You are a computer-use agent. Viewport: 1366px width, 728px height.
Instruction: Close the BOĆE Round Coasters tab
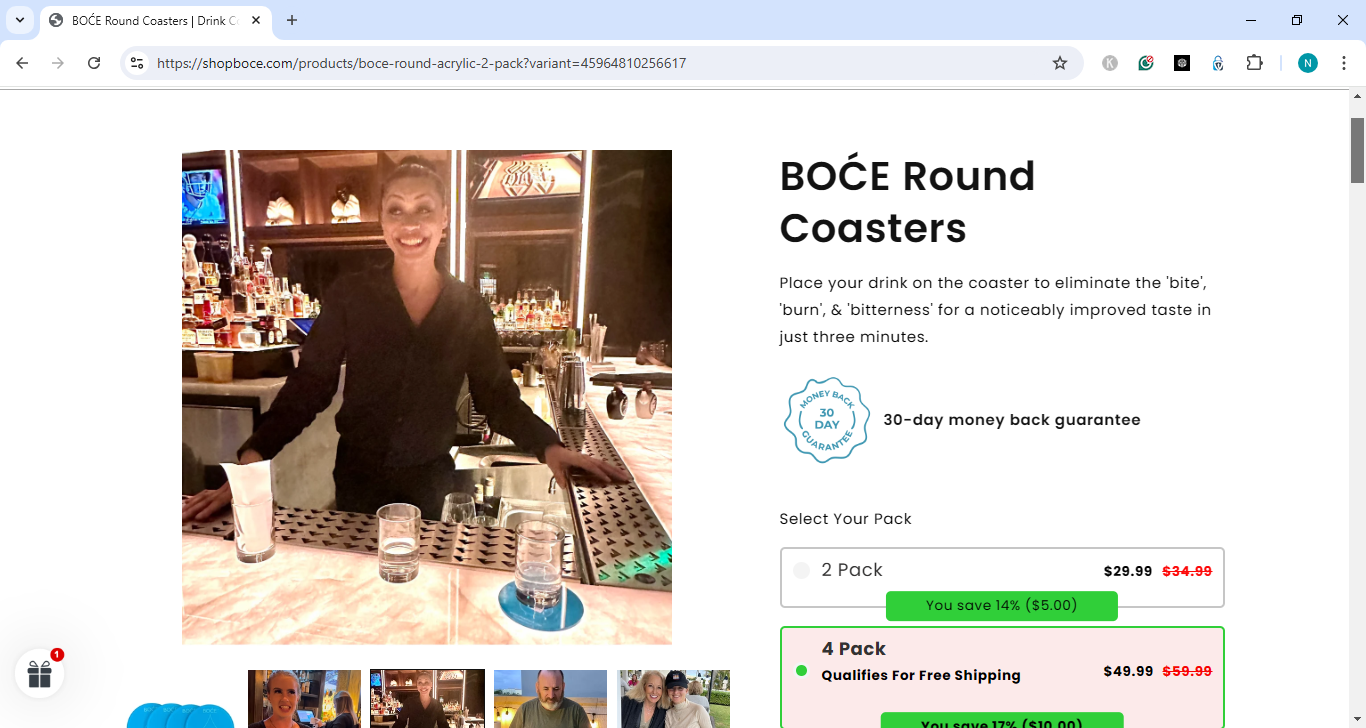click(x=256, y=20)
